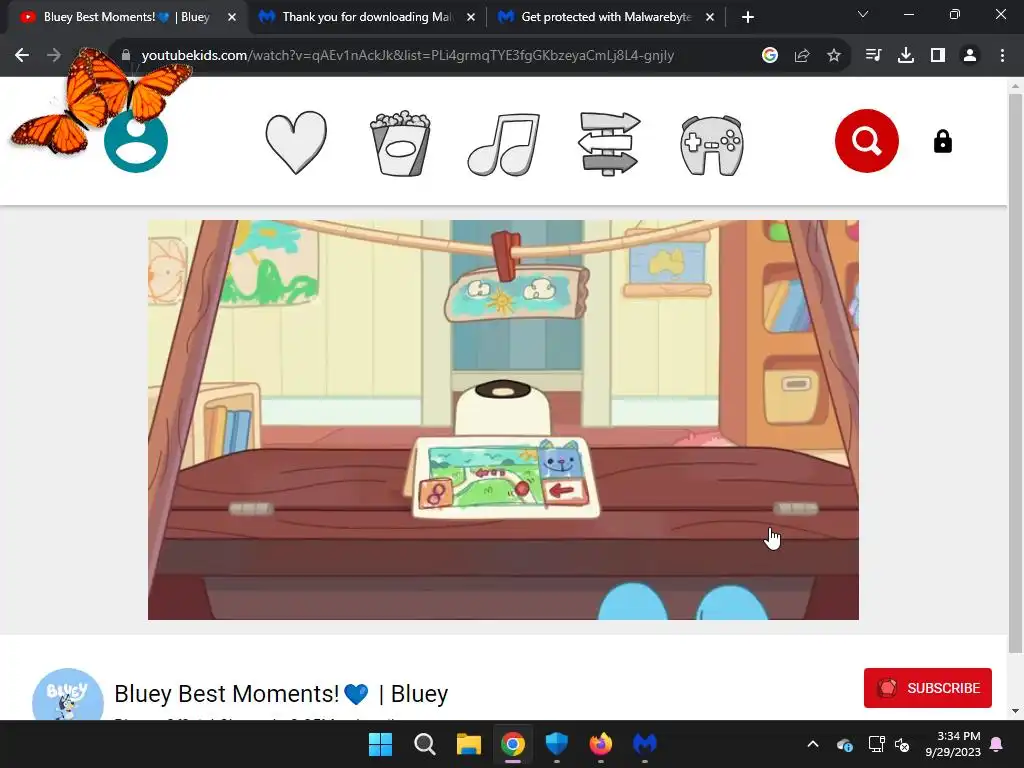Switch to Get protected with Malwarebytes tab

605,17
